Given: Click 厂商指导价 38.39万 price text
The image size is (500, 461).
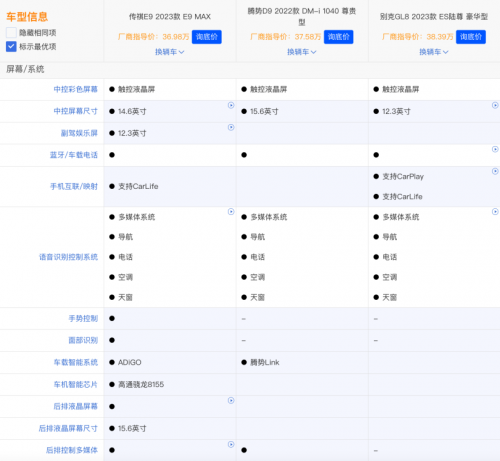Looking at the screenshot, I should (418, 37).
